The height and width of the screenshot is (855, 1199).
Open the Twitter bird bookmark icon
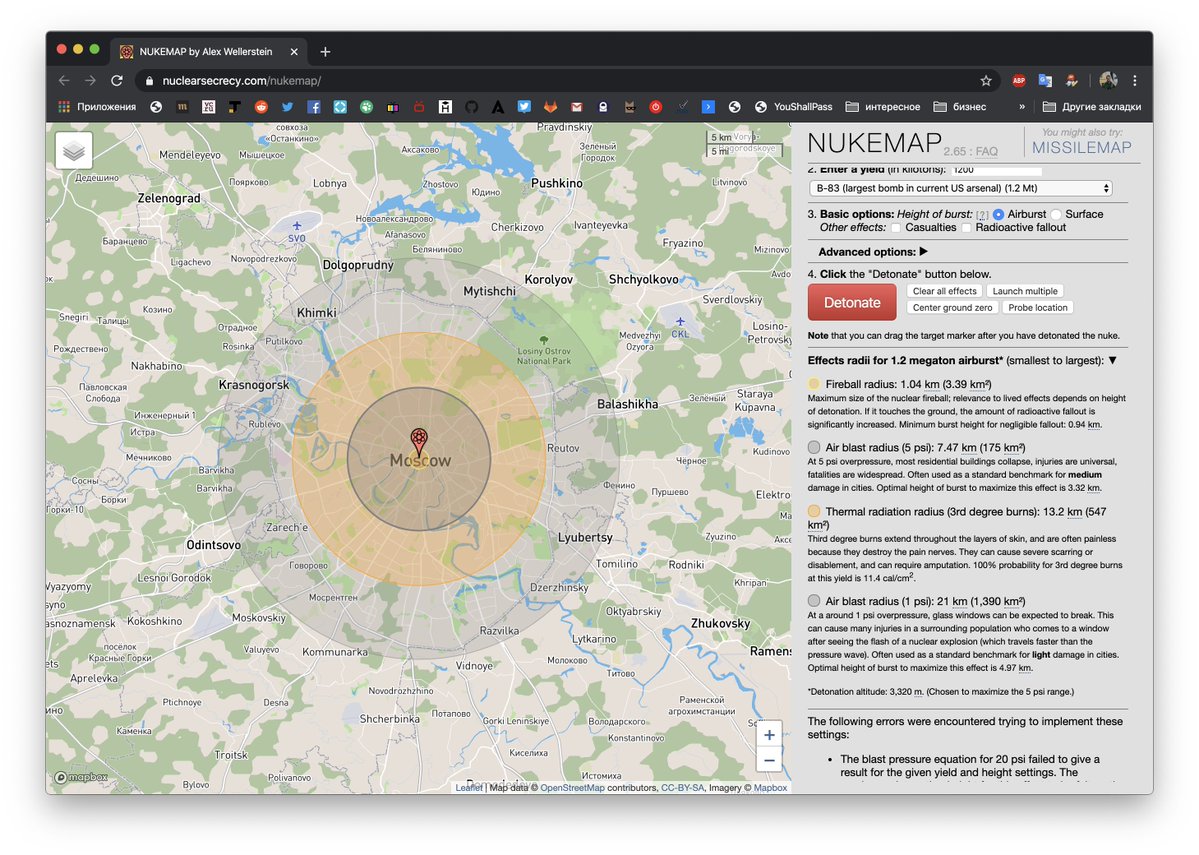(x=288, y=106)
